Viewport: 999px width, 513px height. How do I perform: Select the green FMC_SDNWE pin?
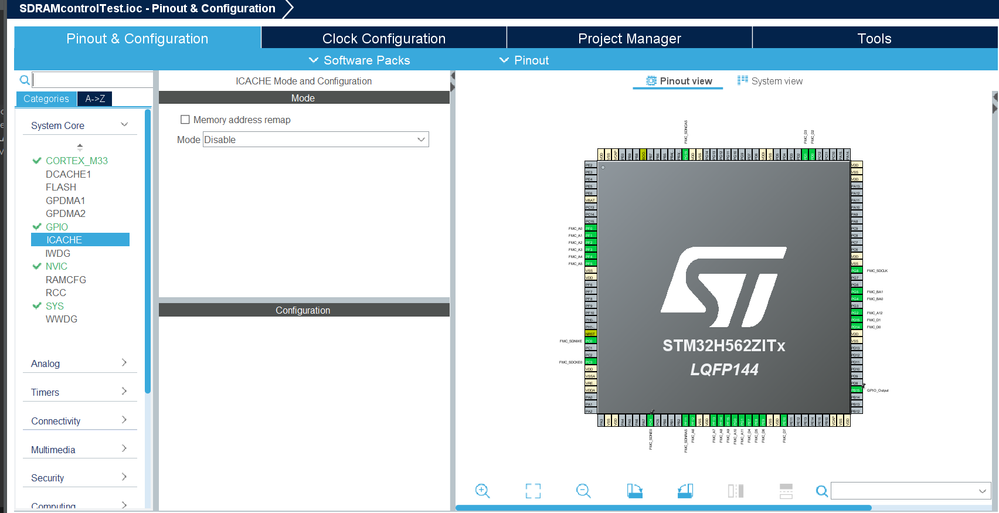tap(591, 341)
